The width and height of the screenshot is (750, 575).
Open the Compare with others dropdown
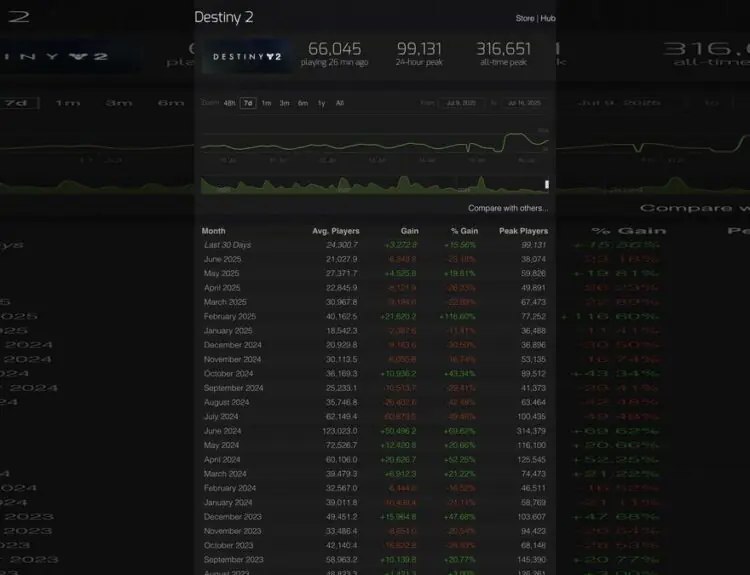[508, 208]
